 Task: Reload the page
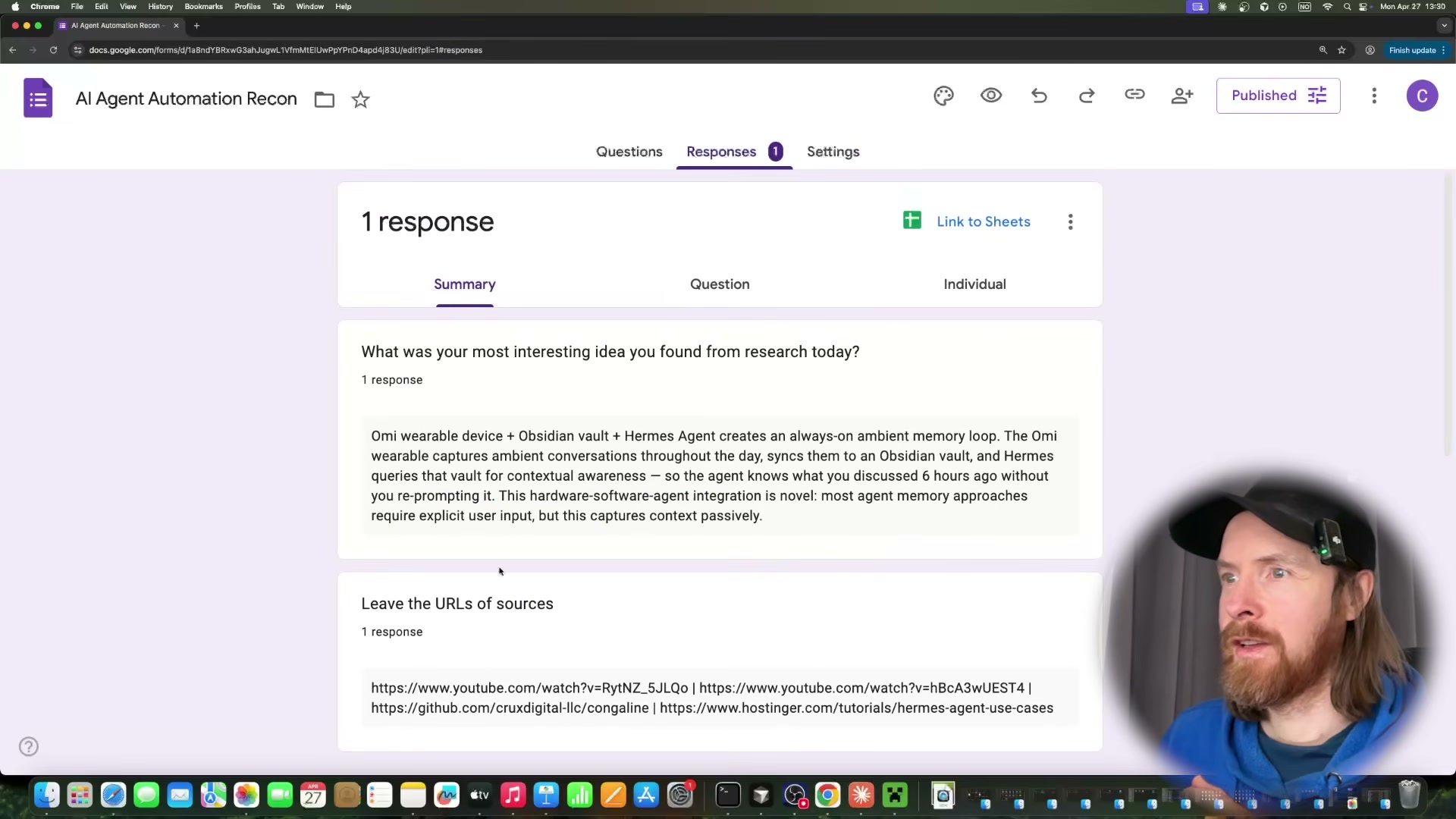pyautogui.click(x=53, y=50)
